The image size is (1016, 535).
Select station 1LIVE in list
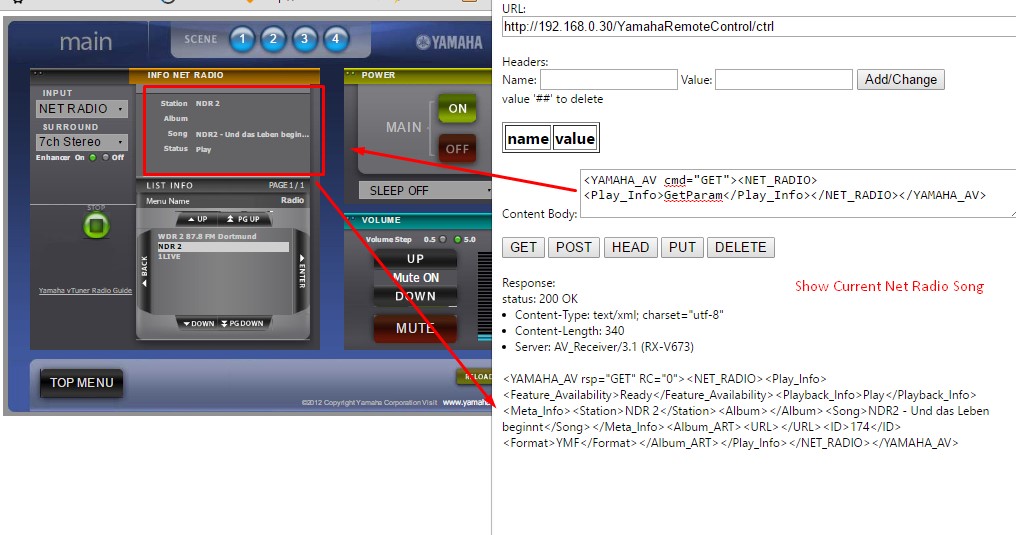pyautogui.click(x=170, y=256)
